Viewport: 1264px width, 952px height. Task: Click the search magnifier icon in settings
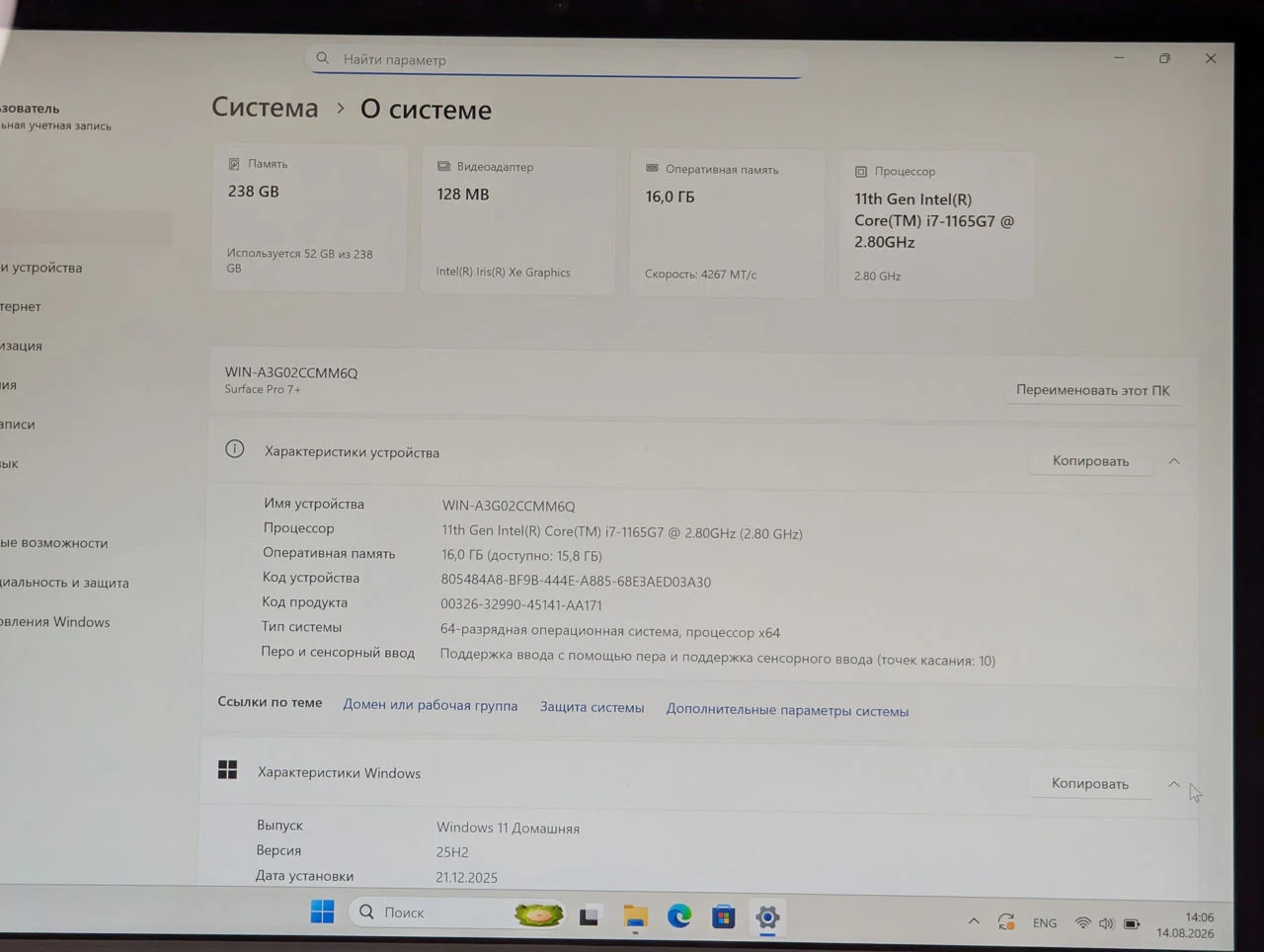[x=322, y=58]
